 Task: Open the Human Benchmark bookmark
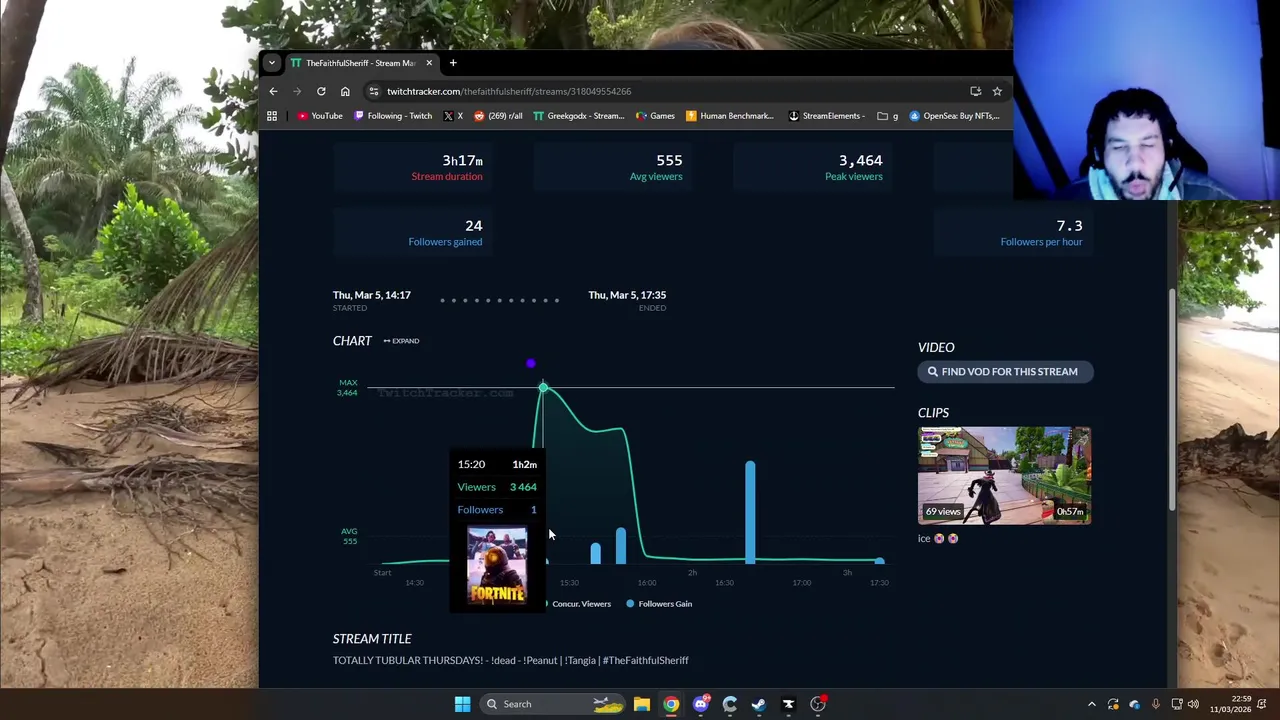(x=730, y=116)
